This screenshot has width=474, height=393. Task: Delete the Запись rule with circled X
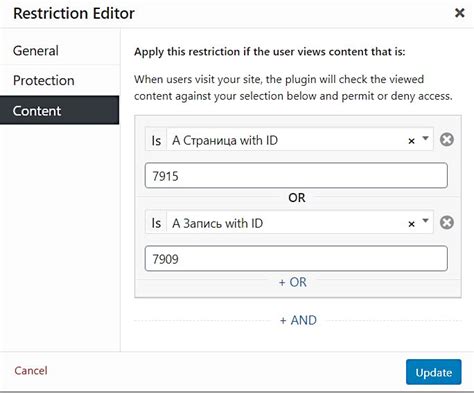coord(447,222)
